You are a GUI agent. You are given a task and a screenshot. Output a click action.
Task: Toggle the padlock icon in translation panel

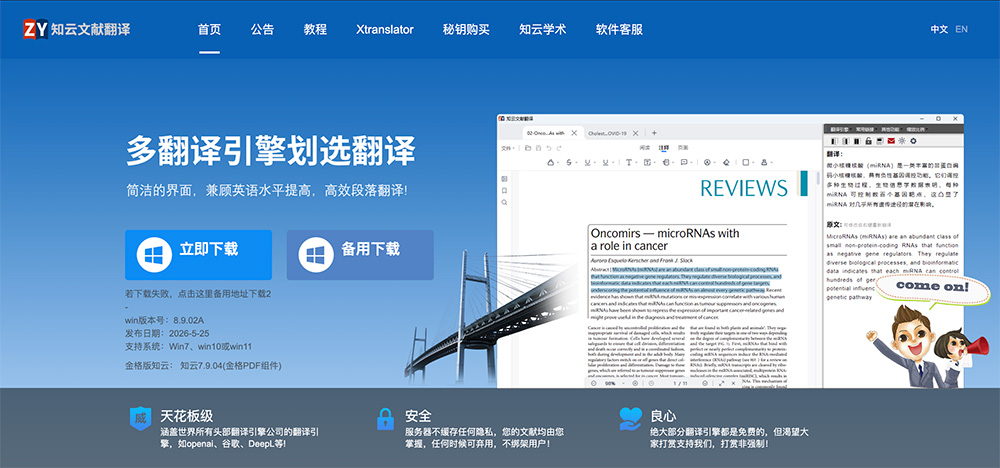tap(869, 141)
